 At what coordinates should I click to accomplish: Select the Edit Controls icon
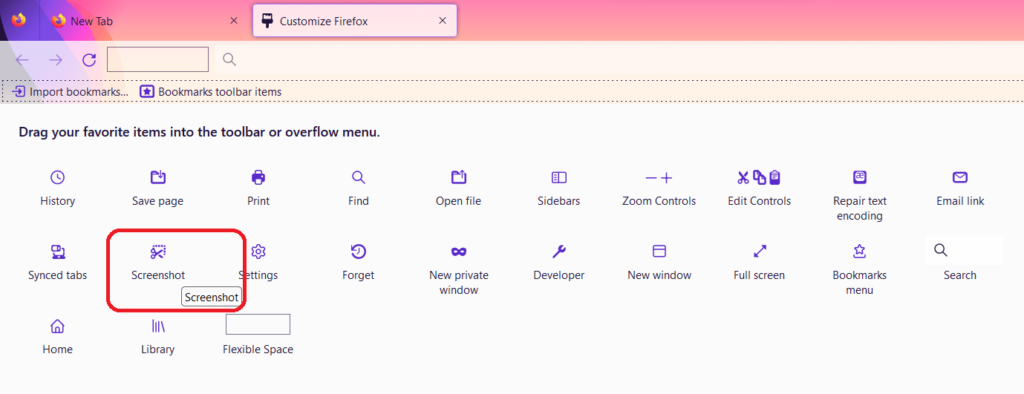759,177
